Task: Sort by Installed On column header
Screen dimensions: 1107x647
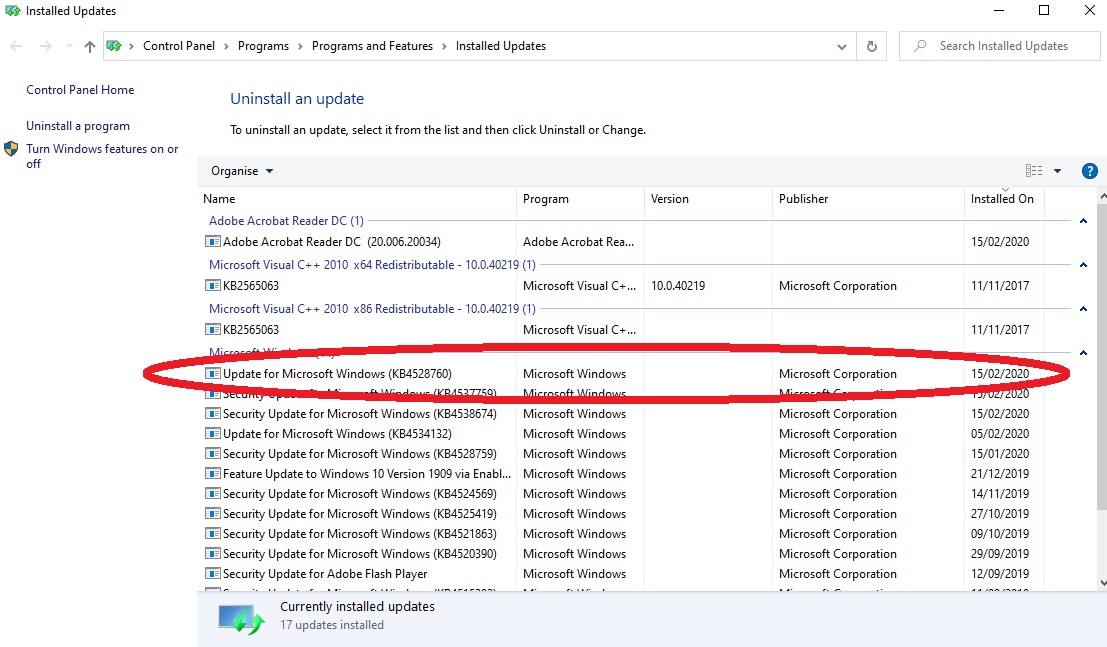Action: pyautogui.click(x=1004, y=199)
